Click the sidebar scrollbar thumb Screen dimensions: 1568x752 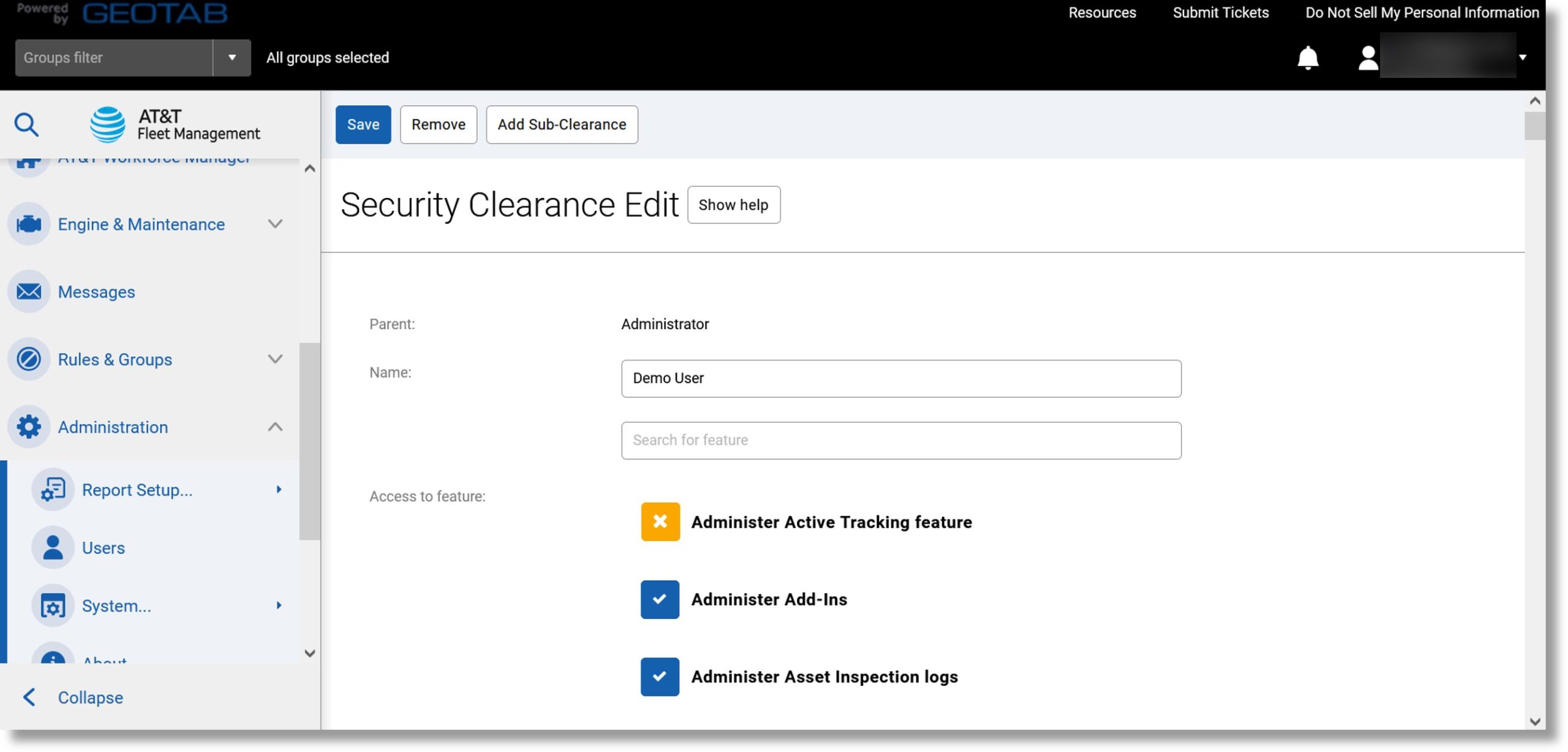click(x=309, y=441)
